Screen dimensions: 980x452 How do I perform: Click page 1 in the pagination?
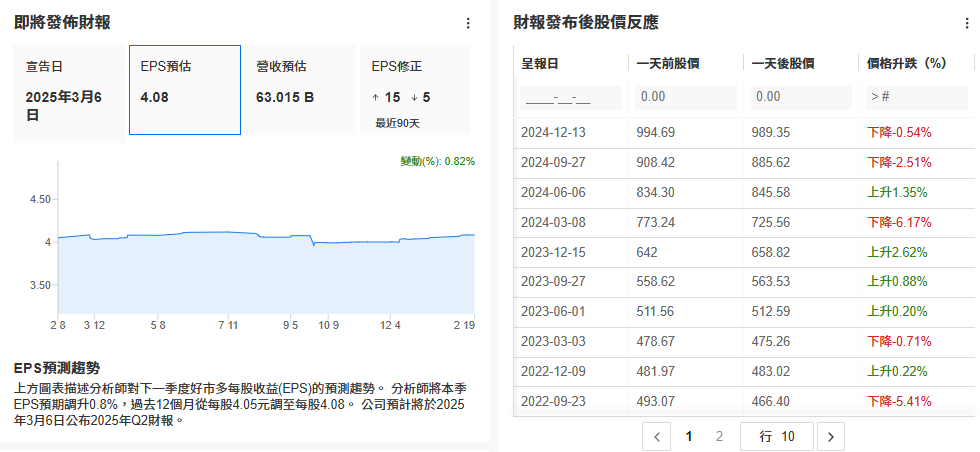(x=688, y=436)
